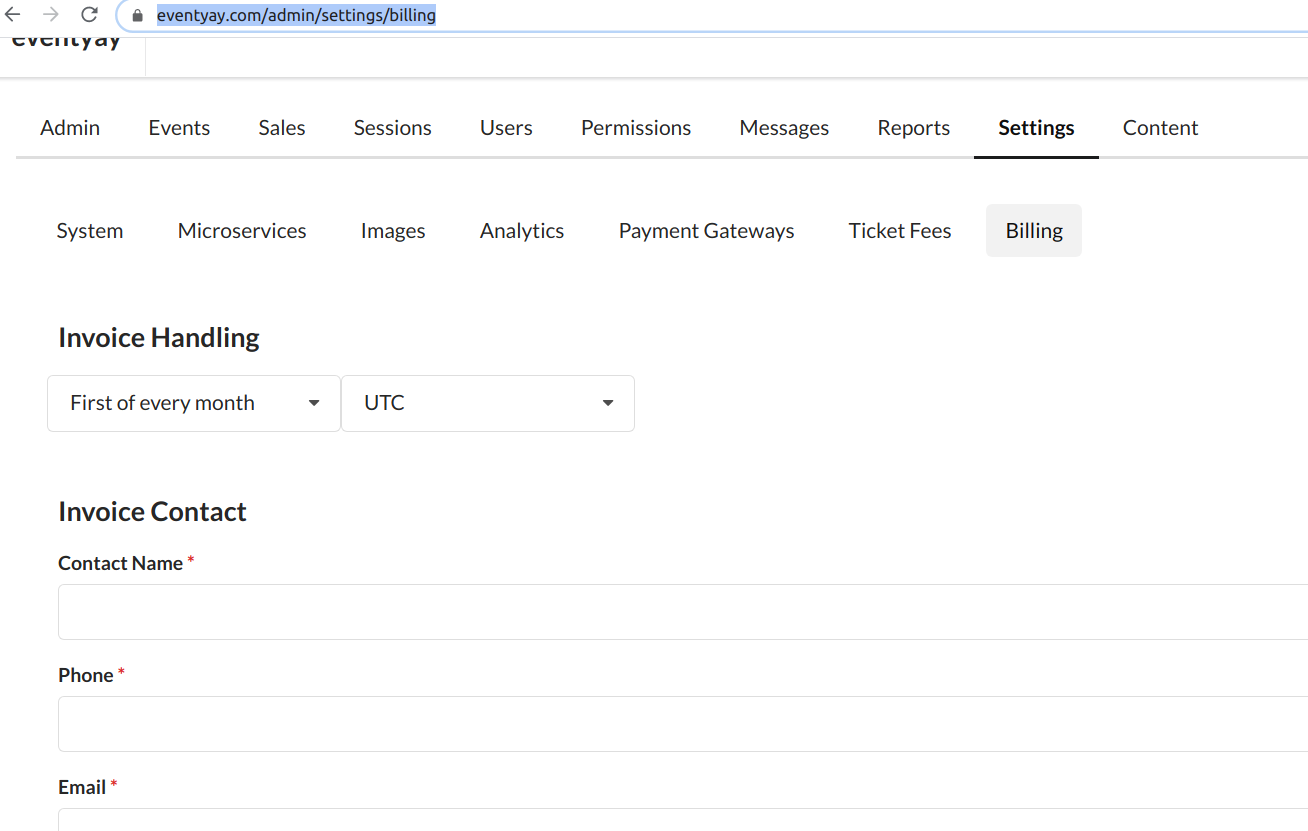Go to the Images sub-tab
The width and height of the screenshot is (1308, 831).
tap(393, 231)
